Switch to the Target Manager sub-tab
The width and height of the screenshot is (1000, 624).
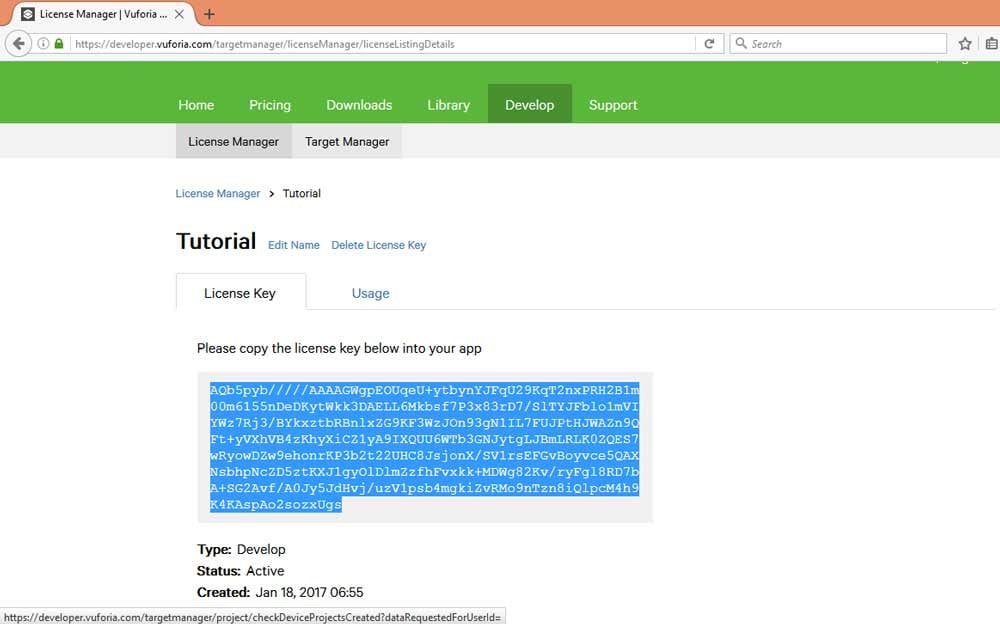[347, 142]
